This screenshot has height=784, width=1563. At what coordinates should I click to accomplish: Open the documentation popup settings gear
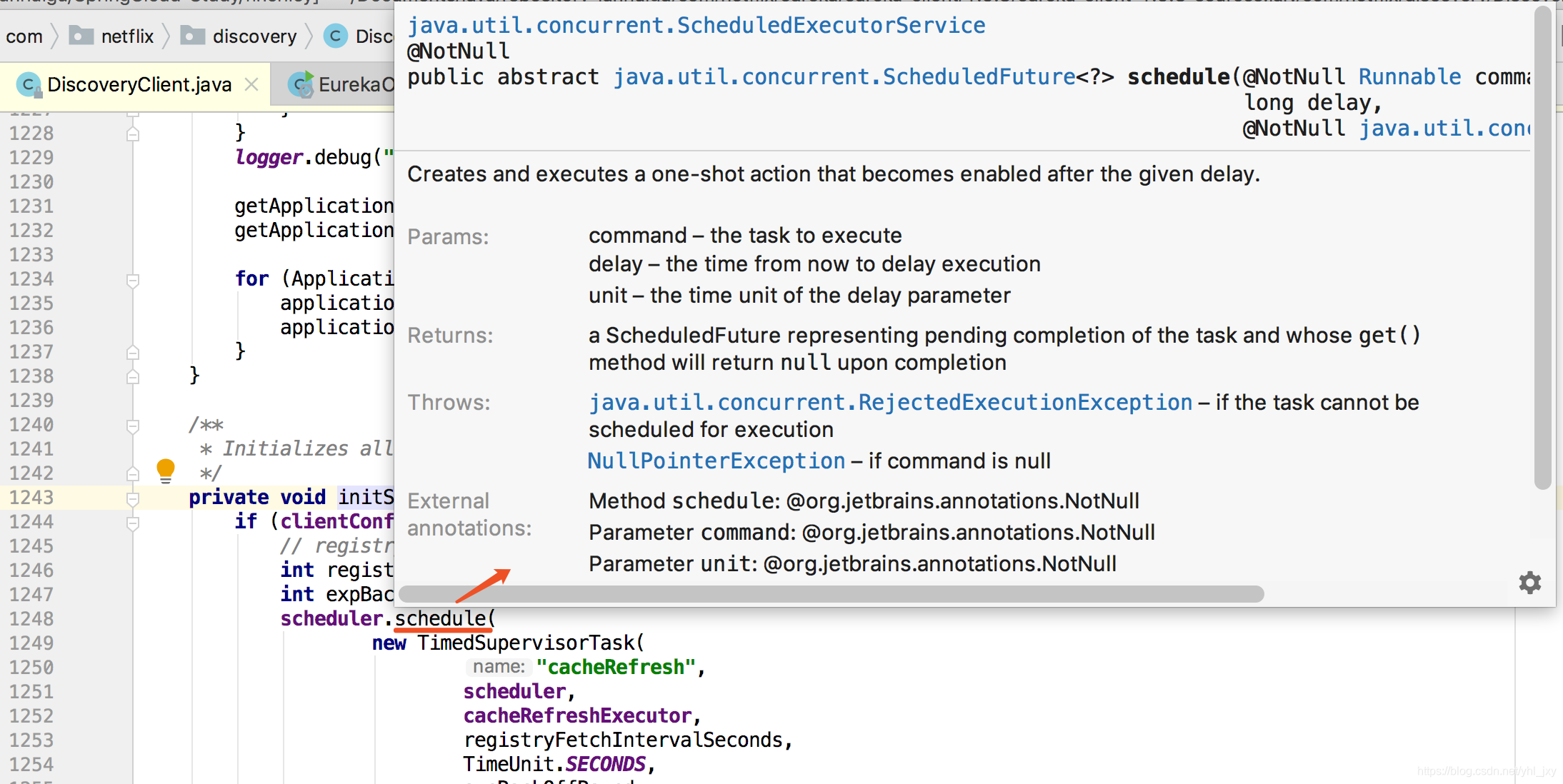click(1529, 583)
